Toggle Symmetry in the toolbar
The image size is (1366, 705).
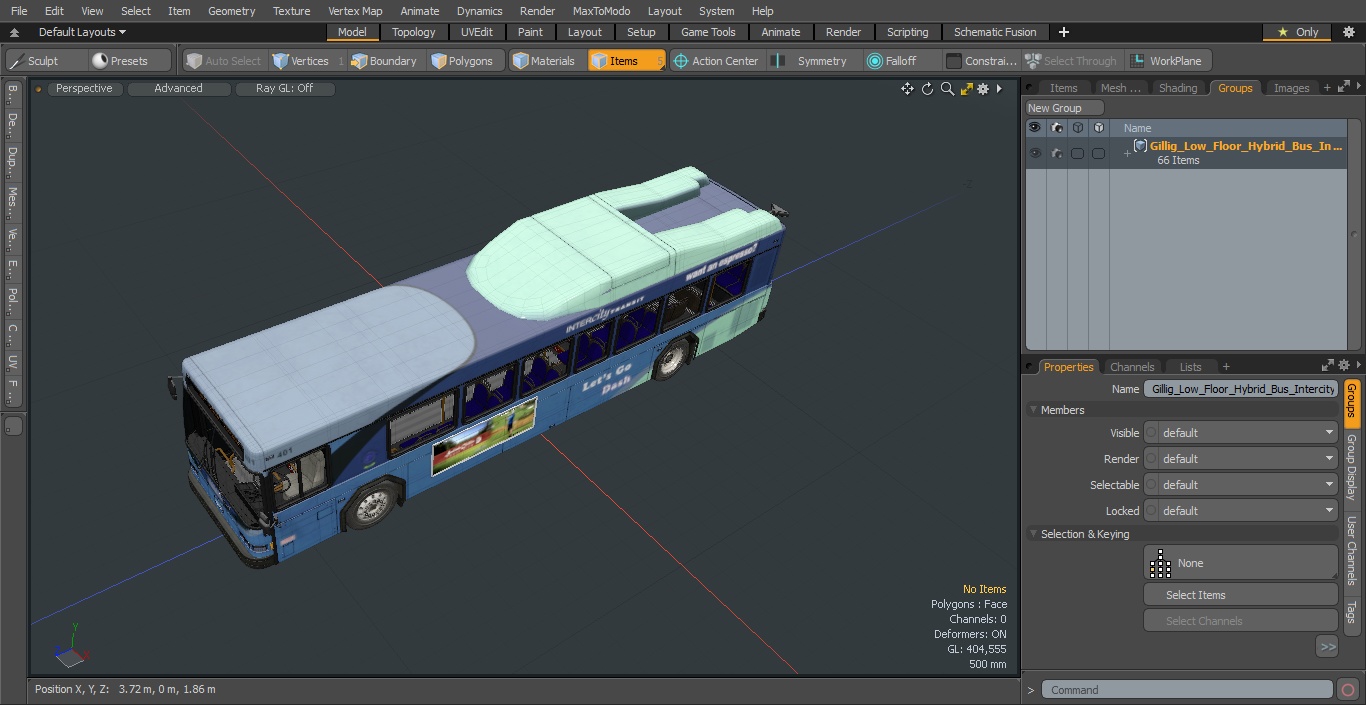(813, 61)
